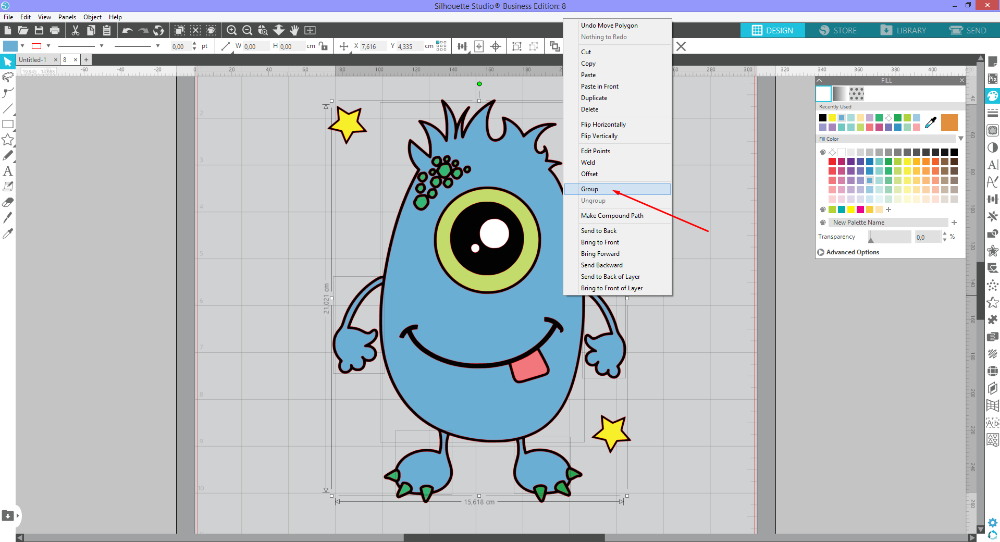Select the arrow Select tool in left toolbar

(8, 61)
